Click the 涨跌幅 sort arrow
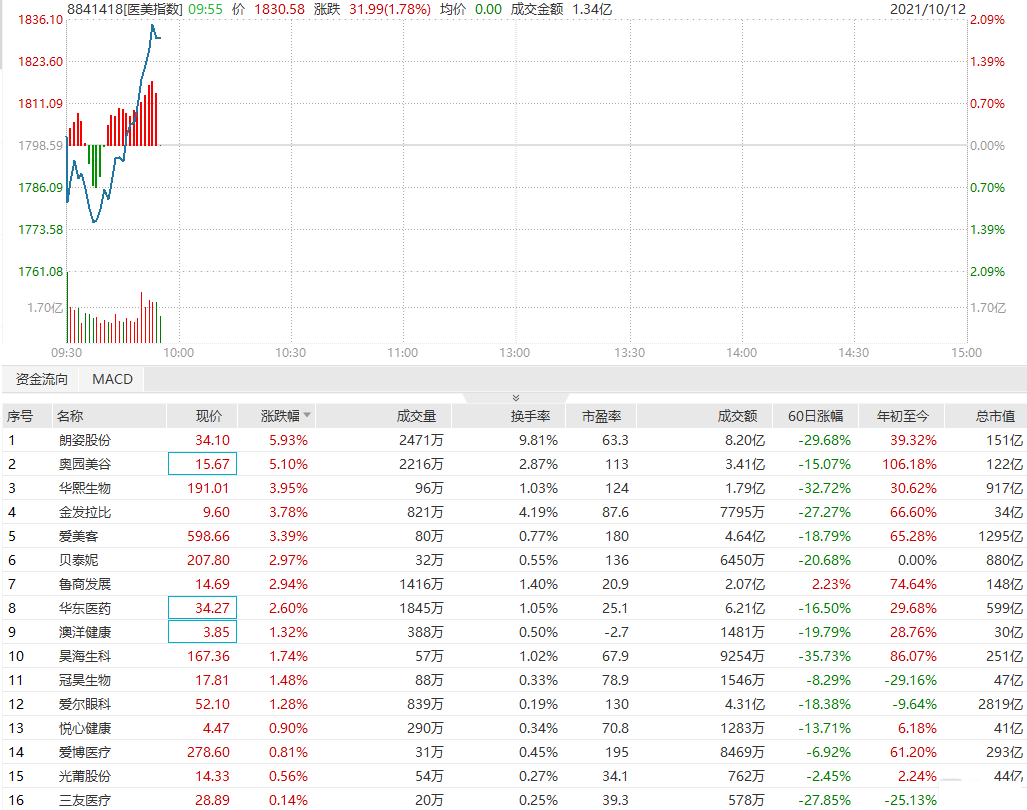Viewport: 1027px width, 810px height. tap(307, 415)
